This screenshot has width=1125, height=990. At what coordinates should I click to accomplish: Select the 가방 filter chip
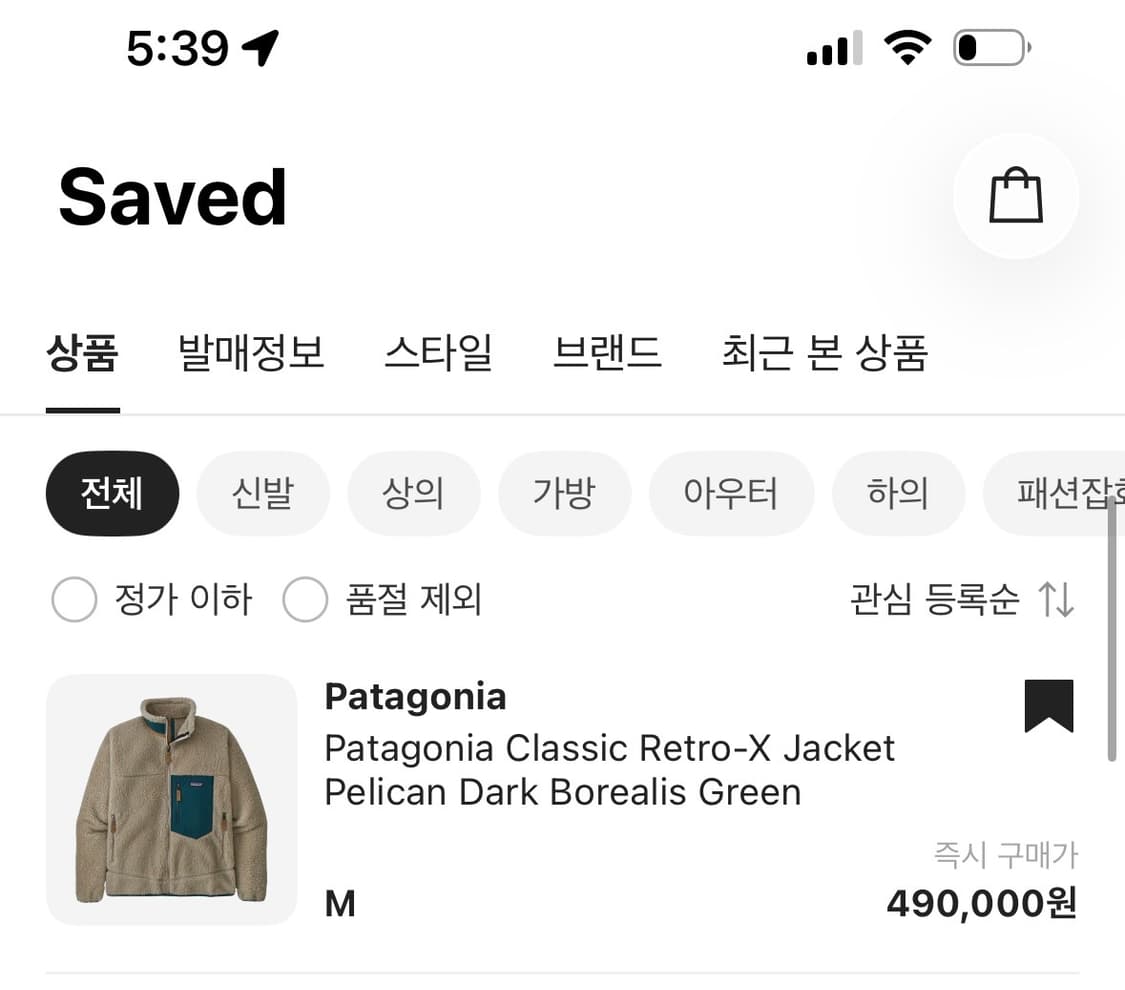(x=565, y=493)
